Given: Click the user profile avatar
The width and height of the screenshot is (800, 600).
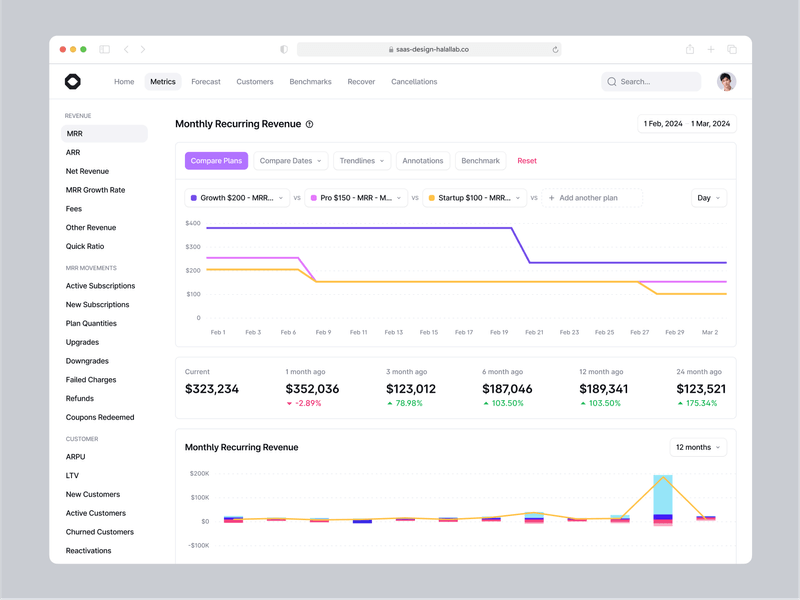Looking at the screenshot, I should coord(725,81).
